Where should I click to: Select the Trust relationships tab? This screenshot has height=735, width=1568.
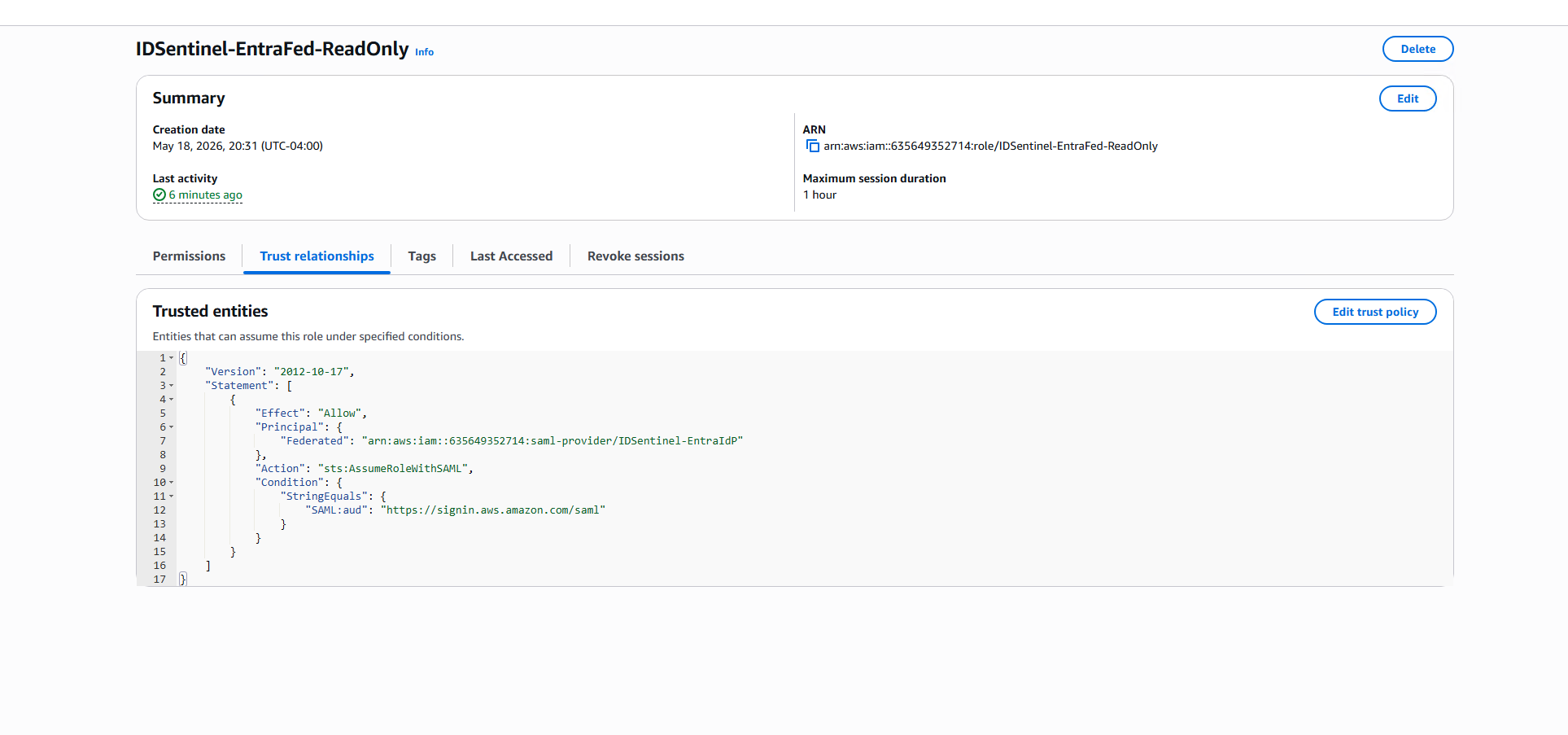(x=317, y=256)
